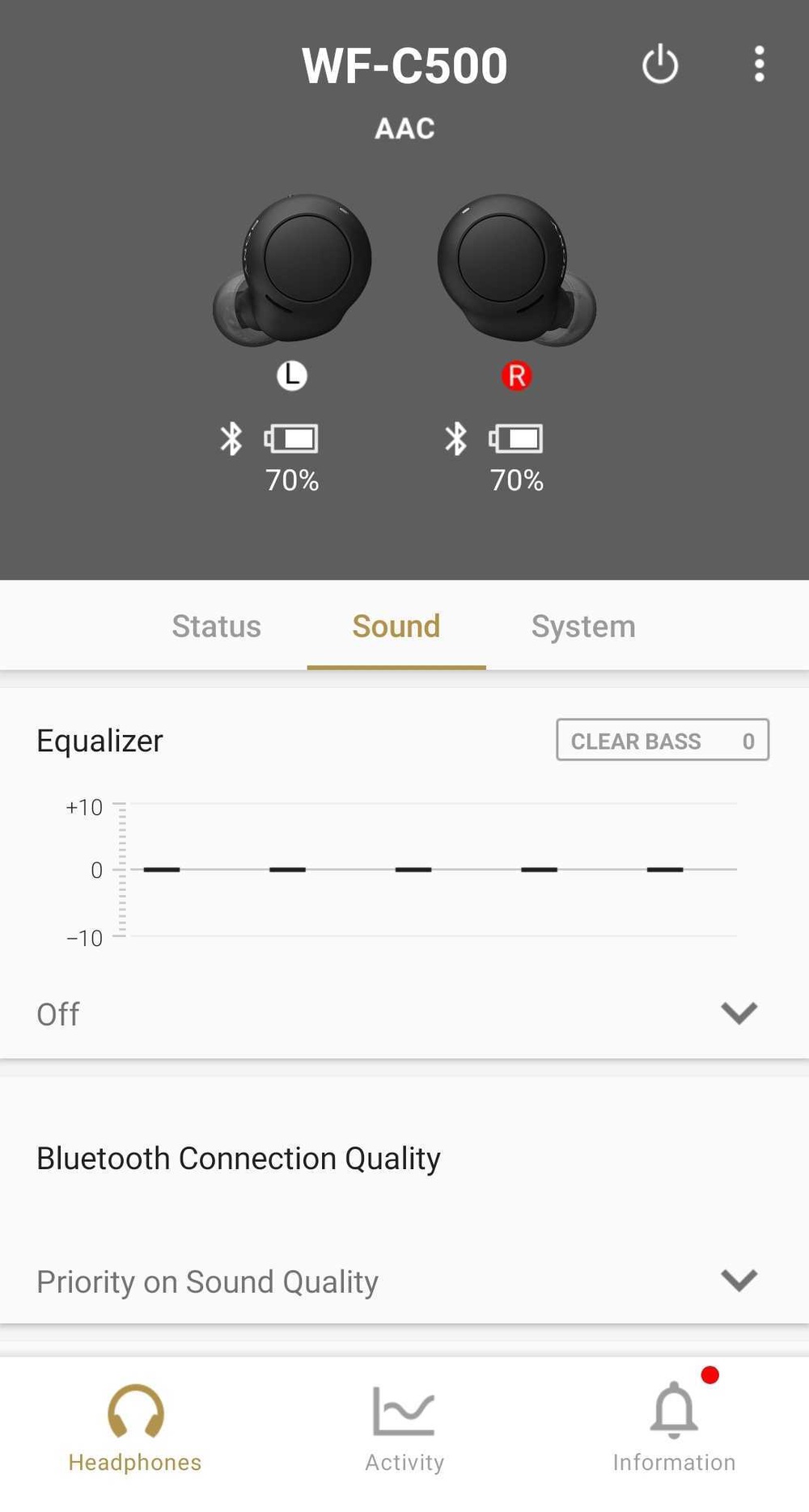809x1512 pixels.
Task: Tap the left earbud image
Action: pyautogui.click(x=293, y=269)
